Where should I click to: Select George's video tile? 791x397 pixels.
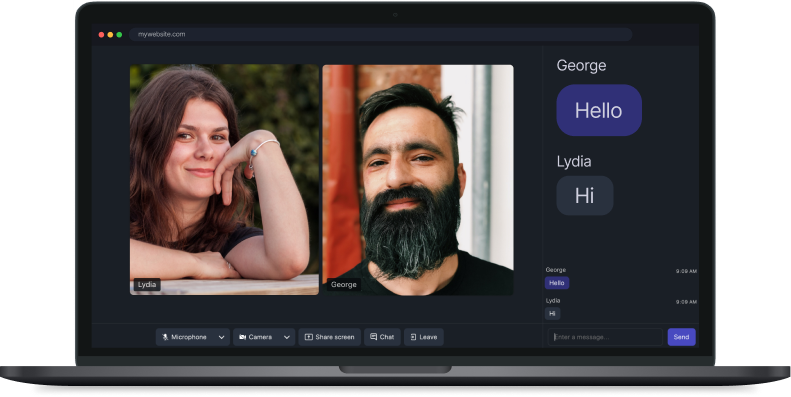tap(418, 180)
